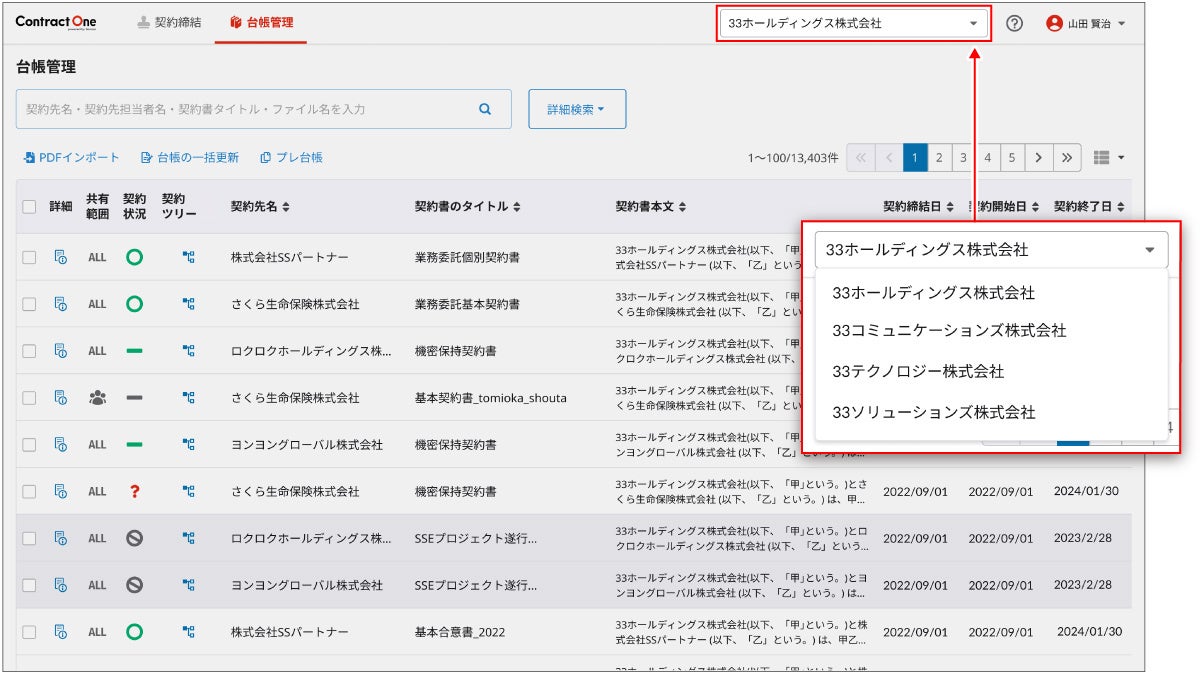The image size is (1200, 674).
Task: Click gray dash status in 基本契約書_tomioka_shouta row
Action: pyautogui.click(x=134, y=398)
